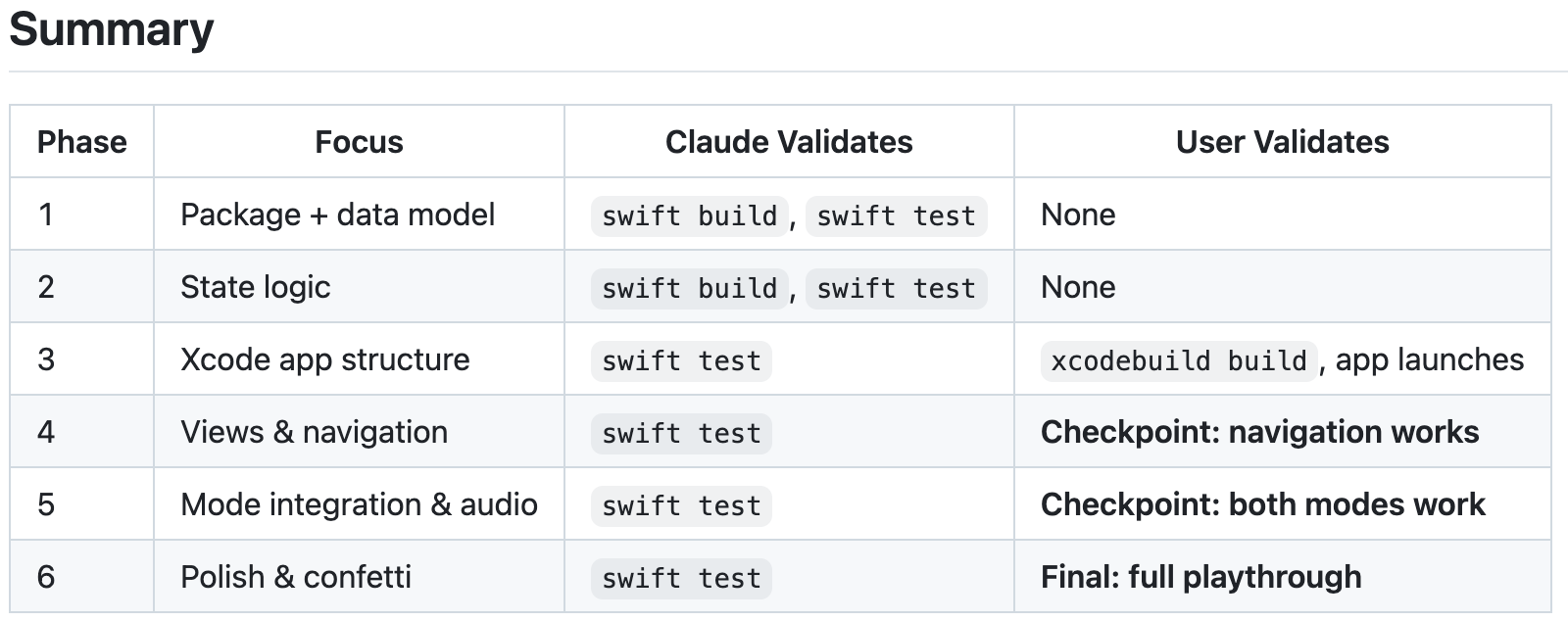Click swift test code in State logic row
The image size is (1568, 621).
896,288
